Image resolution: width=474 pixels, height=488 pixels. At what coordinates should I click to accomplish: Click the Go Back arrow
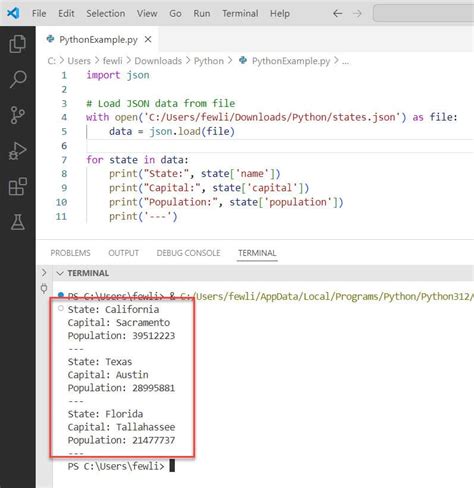[x=337, y=13]
